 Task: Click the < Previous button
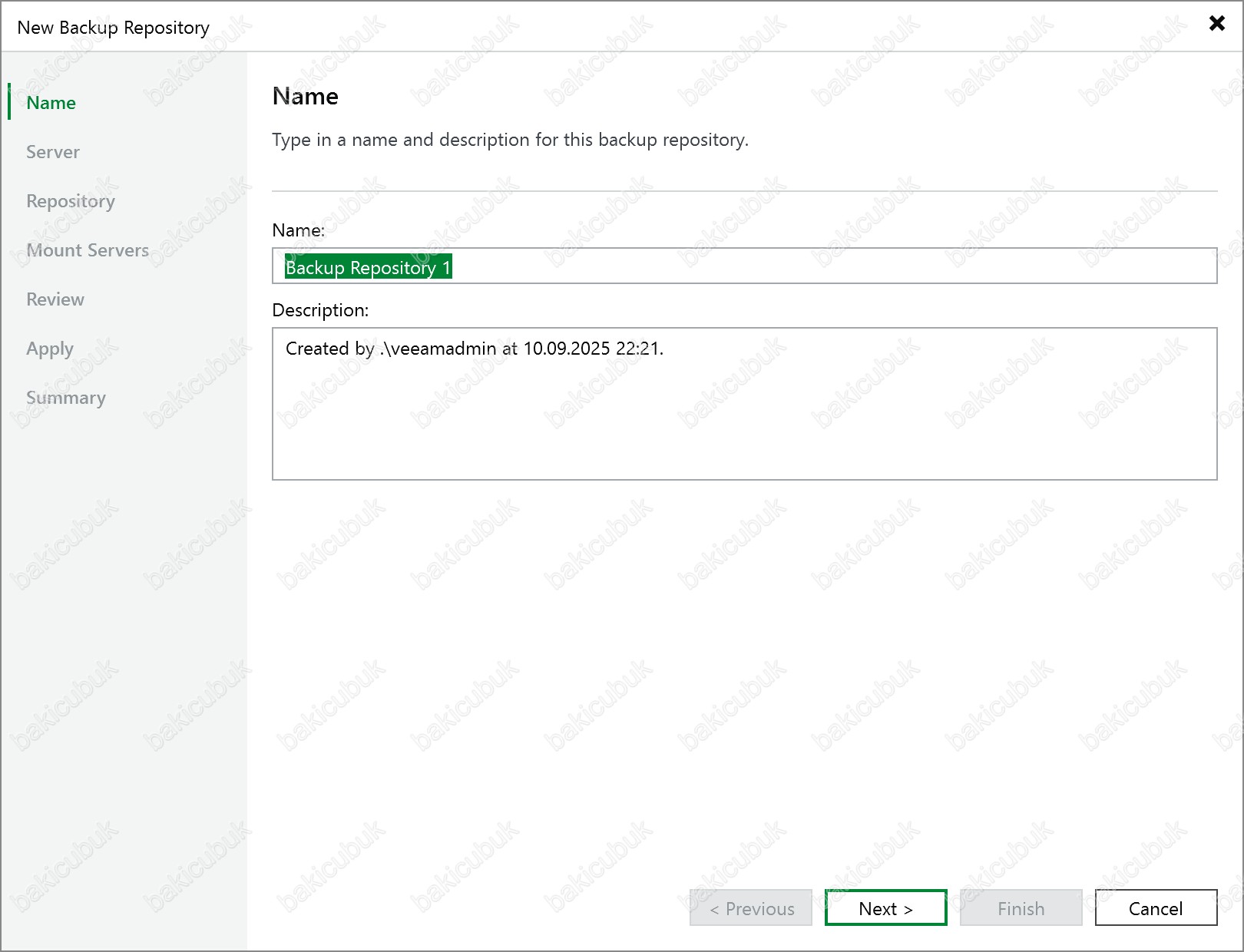[750, 908]
